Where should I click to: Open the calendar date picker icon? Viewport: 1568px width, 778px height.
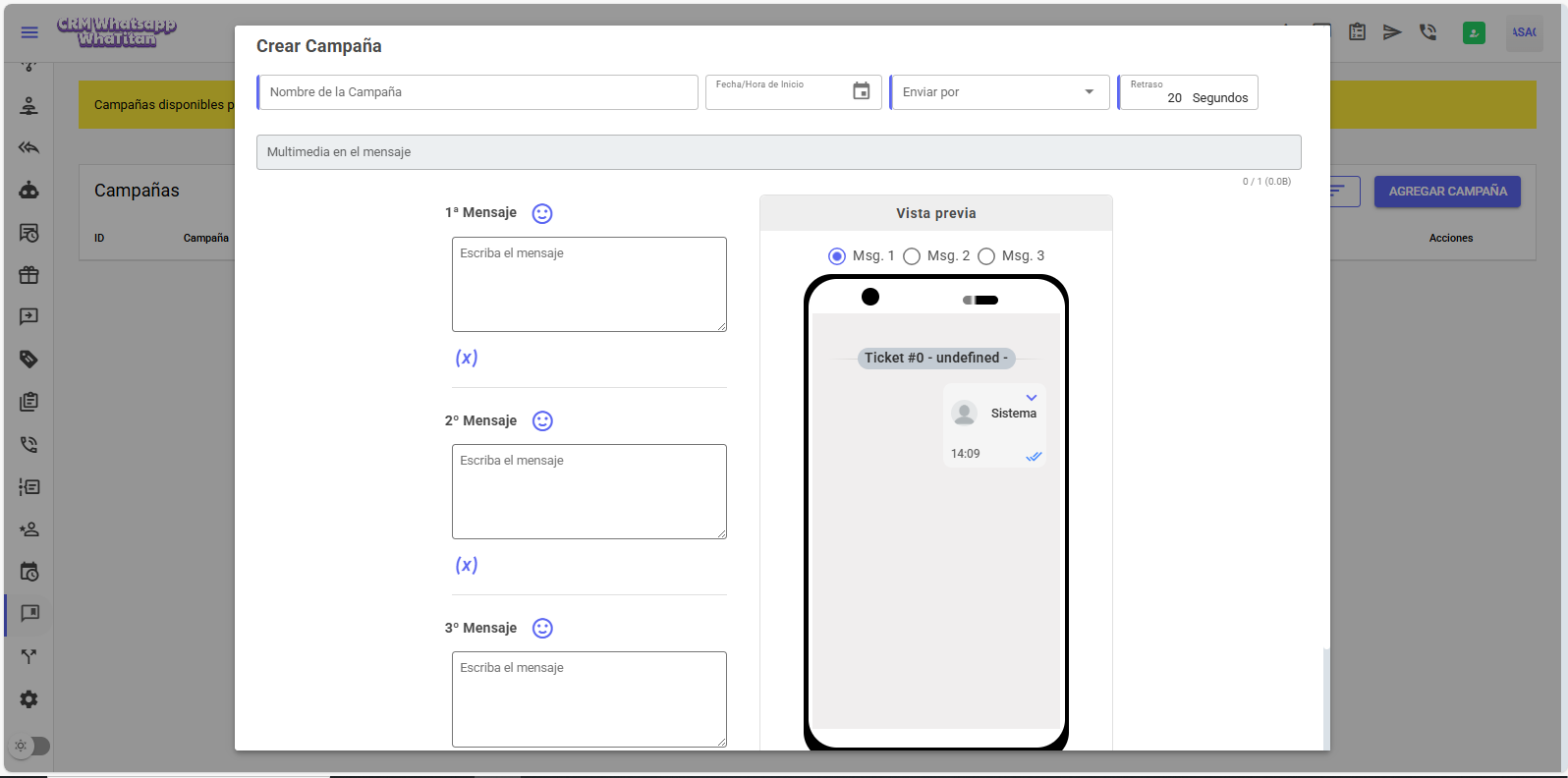point(862,91)
